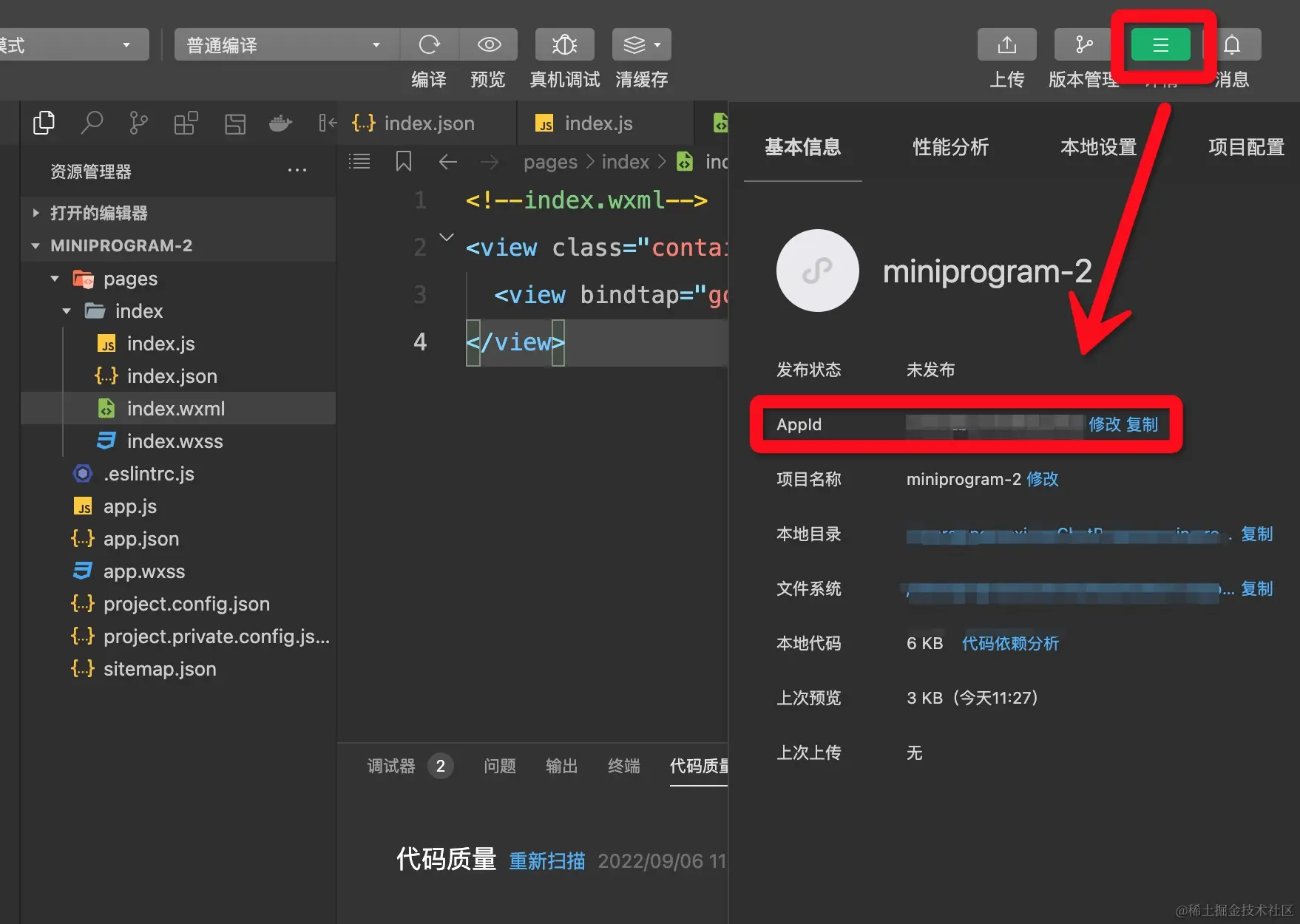Click 修改 link next to AppId
Viewport: 1300px width, 924px height.
coord(1105,424)
